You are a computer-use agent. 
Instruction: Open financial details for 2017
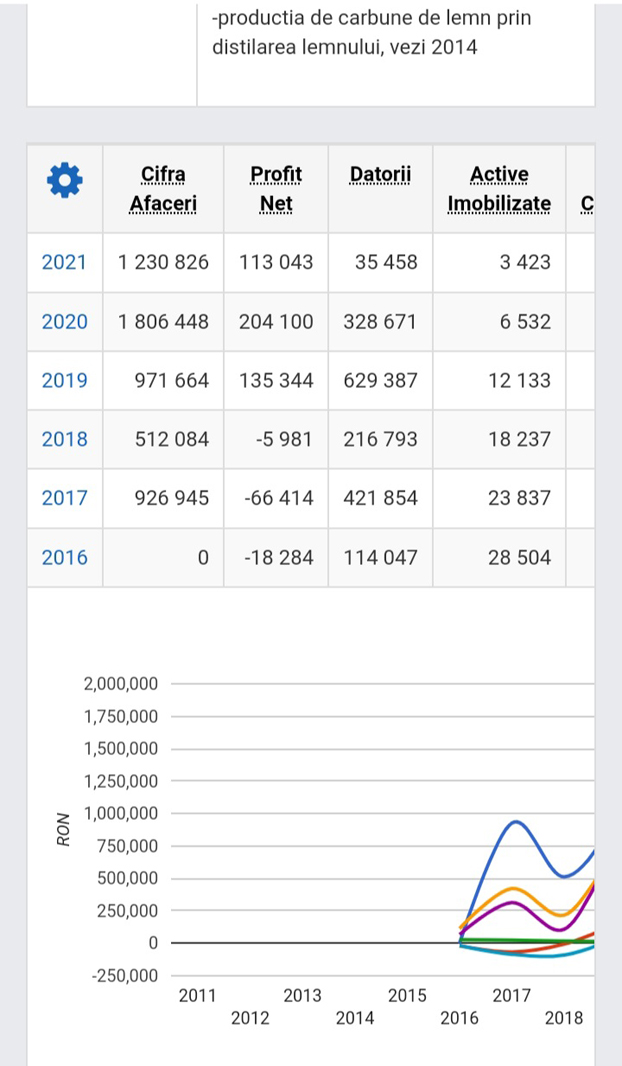tap(64, 497)
